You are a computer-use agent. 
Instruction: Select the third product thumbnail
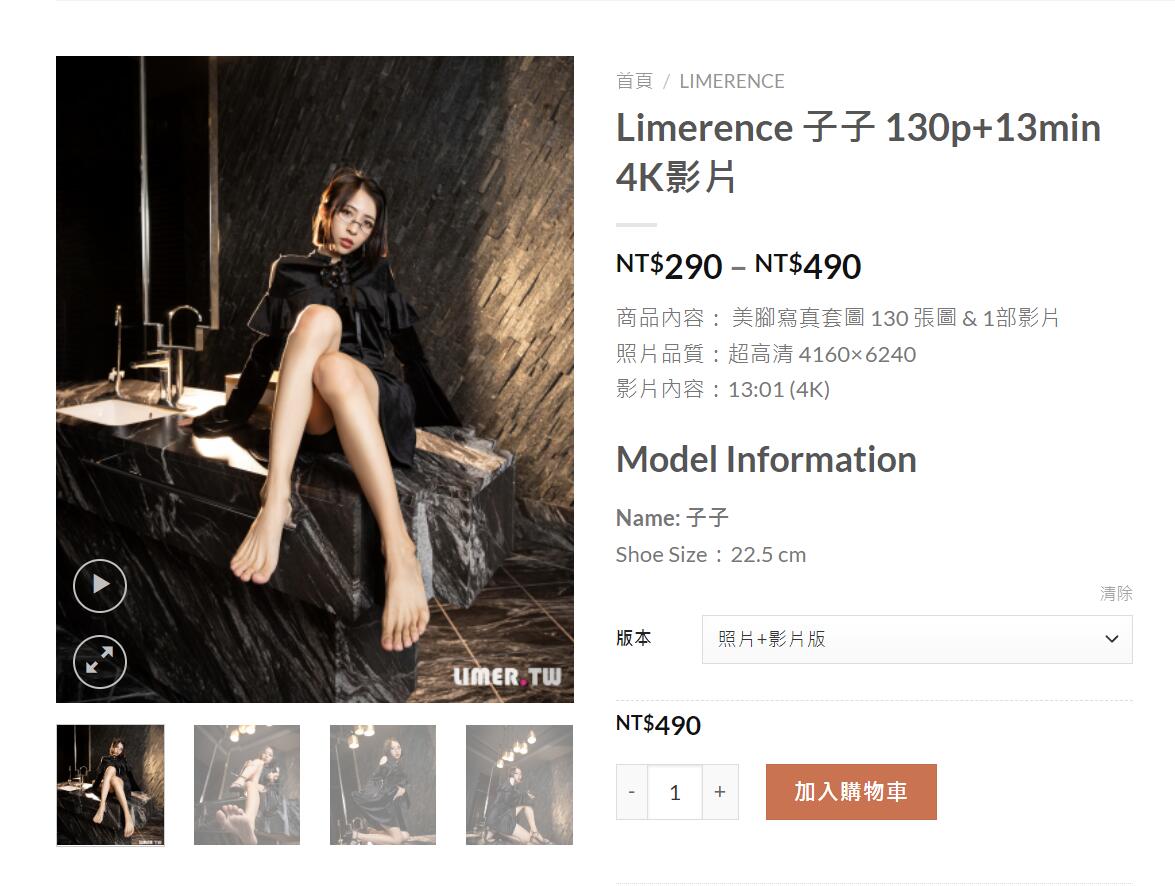click(x=383, y=785)
